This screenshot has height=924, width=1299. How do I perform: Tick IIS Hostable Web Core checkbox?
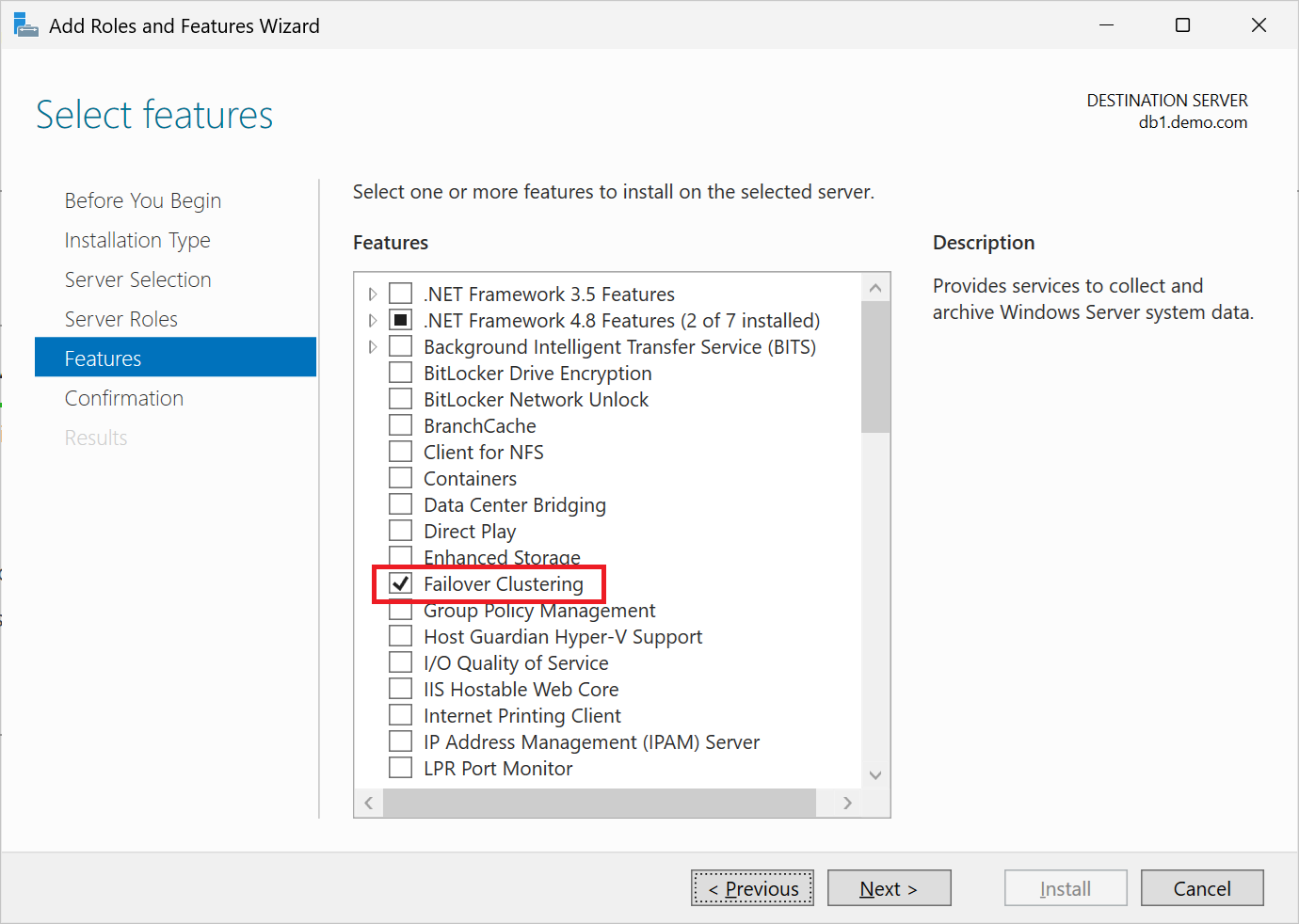401,689
